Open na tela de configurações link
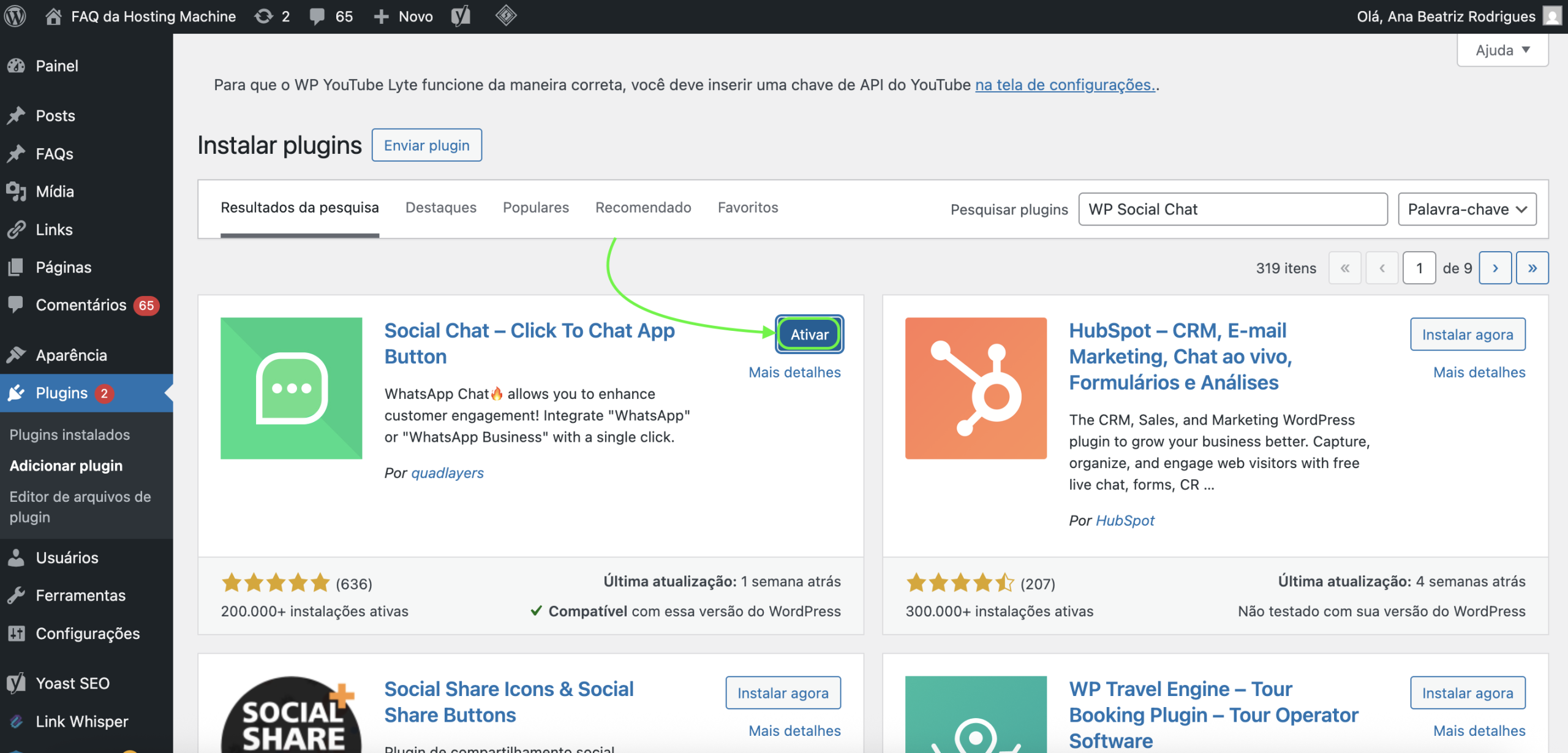The height and width of the screenshot is (753, 1568). point(1065,85)
